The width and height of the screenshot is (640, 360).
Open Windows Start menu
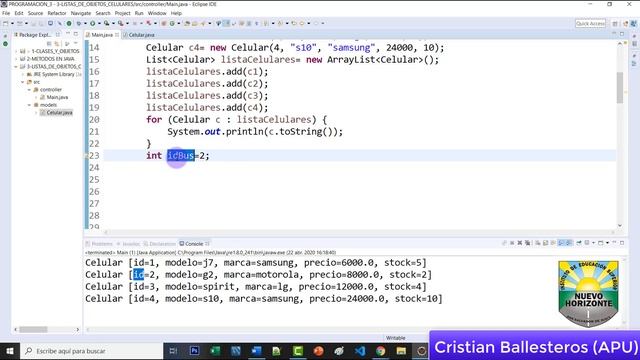tap(9, 351)
